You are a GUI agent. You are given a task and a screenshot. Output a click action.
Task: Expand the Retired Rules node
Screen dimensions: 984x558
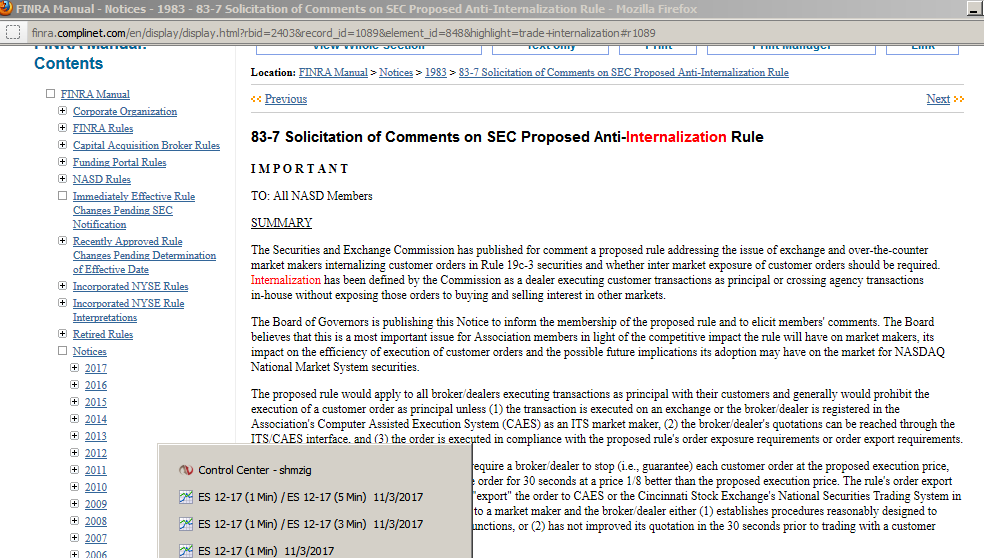[62, 333]
